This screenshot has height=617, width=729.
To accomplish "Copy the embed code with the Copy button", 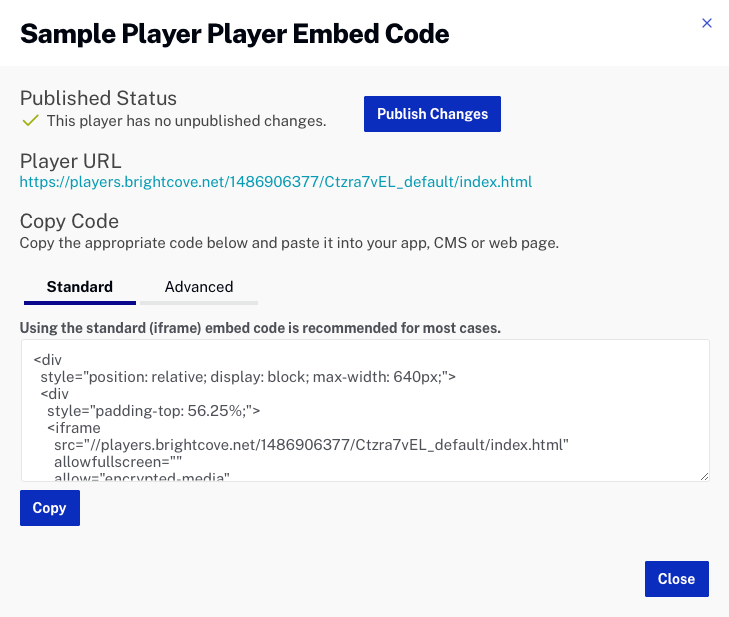I will [49, 508].
